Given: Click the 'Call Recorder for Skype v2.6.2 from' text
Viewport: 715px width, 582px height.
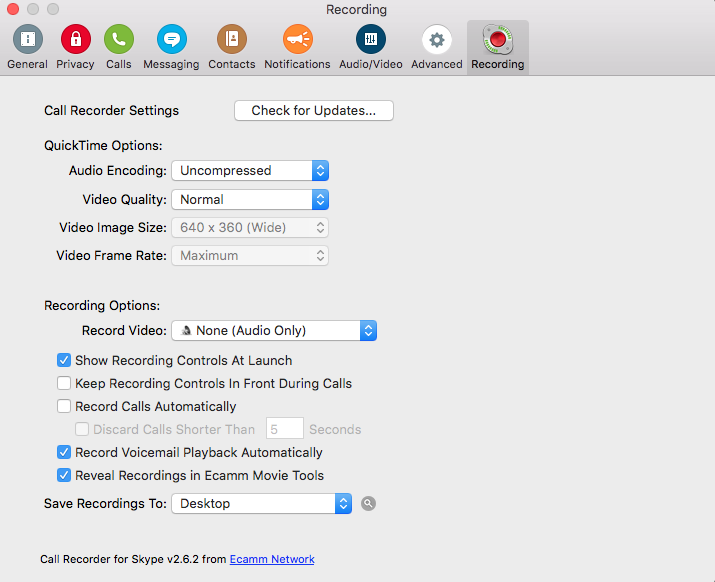Looking at the screenshot, I should coord(133,559).
